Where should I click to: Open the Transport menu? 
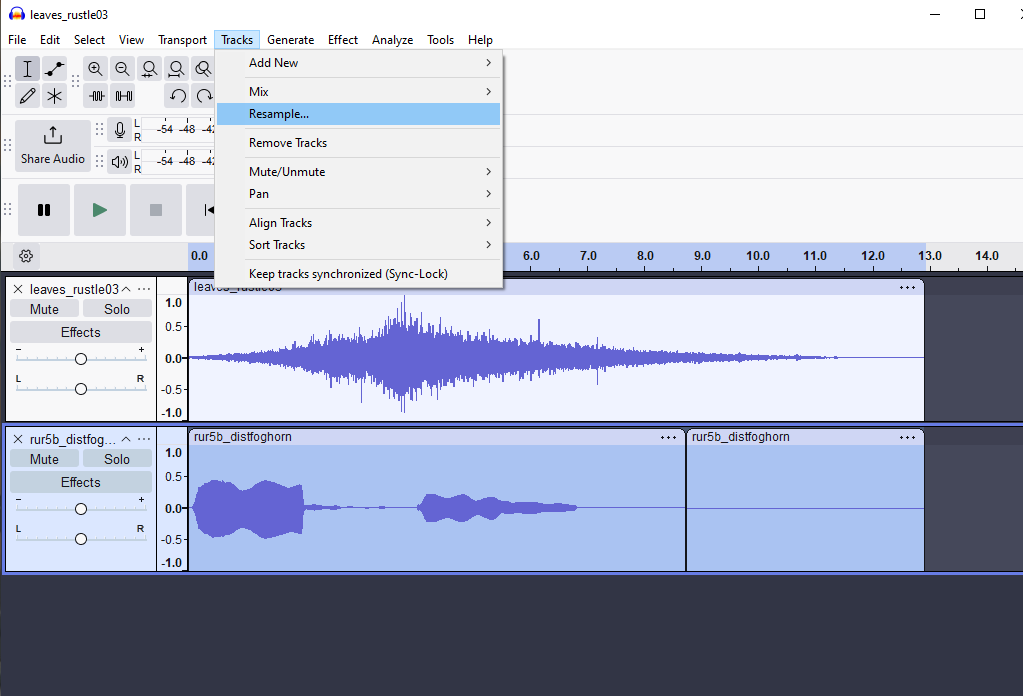(182, 40)
